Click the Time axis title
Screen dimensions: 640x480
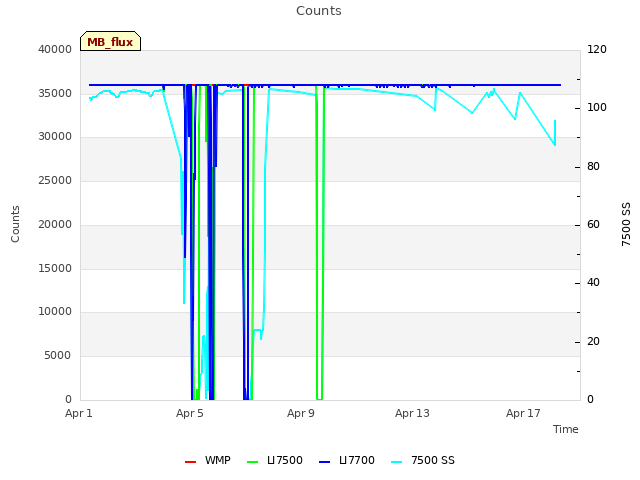click(x=566, y=429)
